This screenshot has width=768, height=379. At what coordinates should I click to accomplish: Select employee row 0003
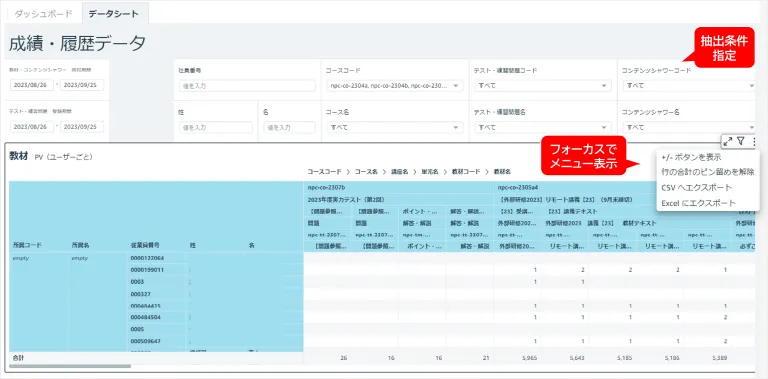(x=137, y=282)
